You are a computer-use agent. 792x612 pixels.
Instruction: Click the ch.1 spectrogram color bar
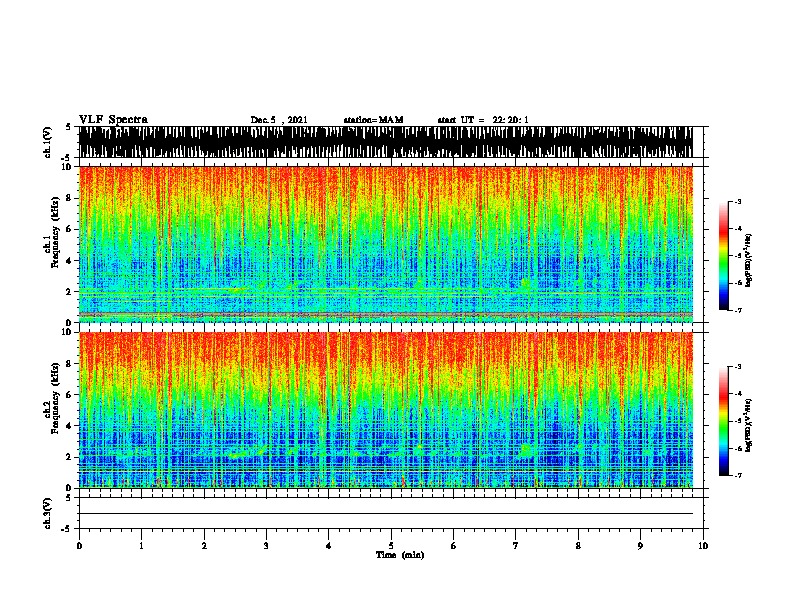724,256
